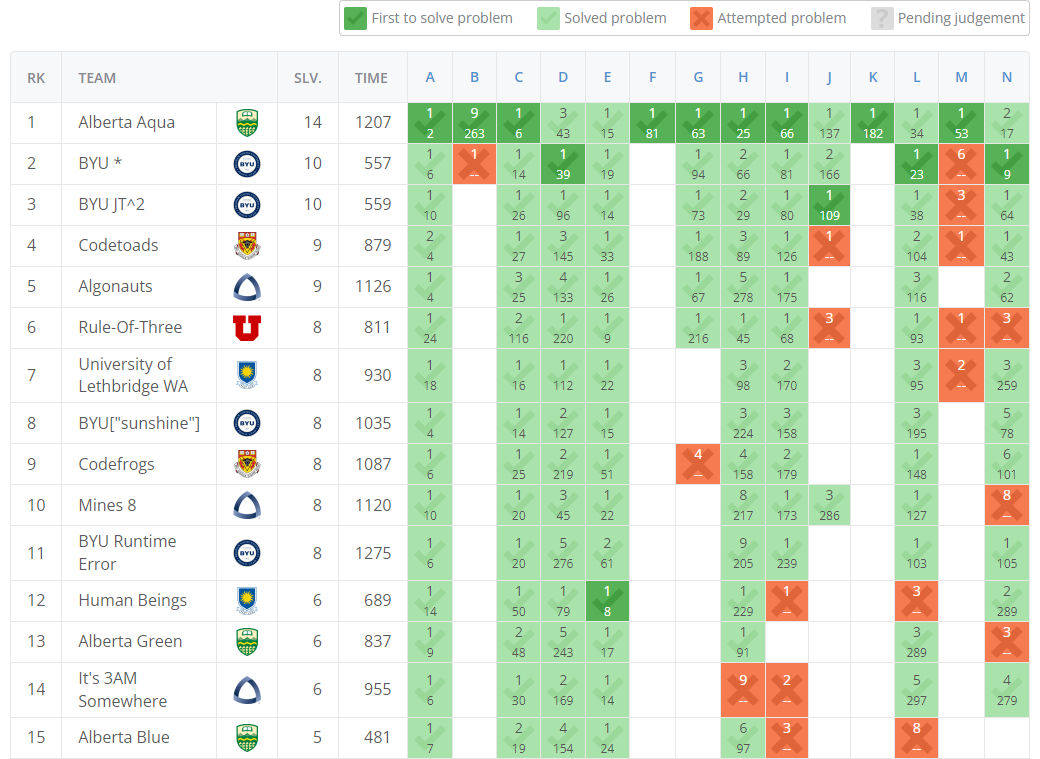Click BYU Runtime Error's red attempt cell on problem H
Viewport: 1040px width, 759px height.
coord(743,552)
